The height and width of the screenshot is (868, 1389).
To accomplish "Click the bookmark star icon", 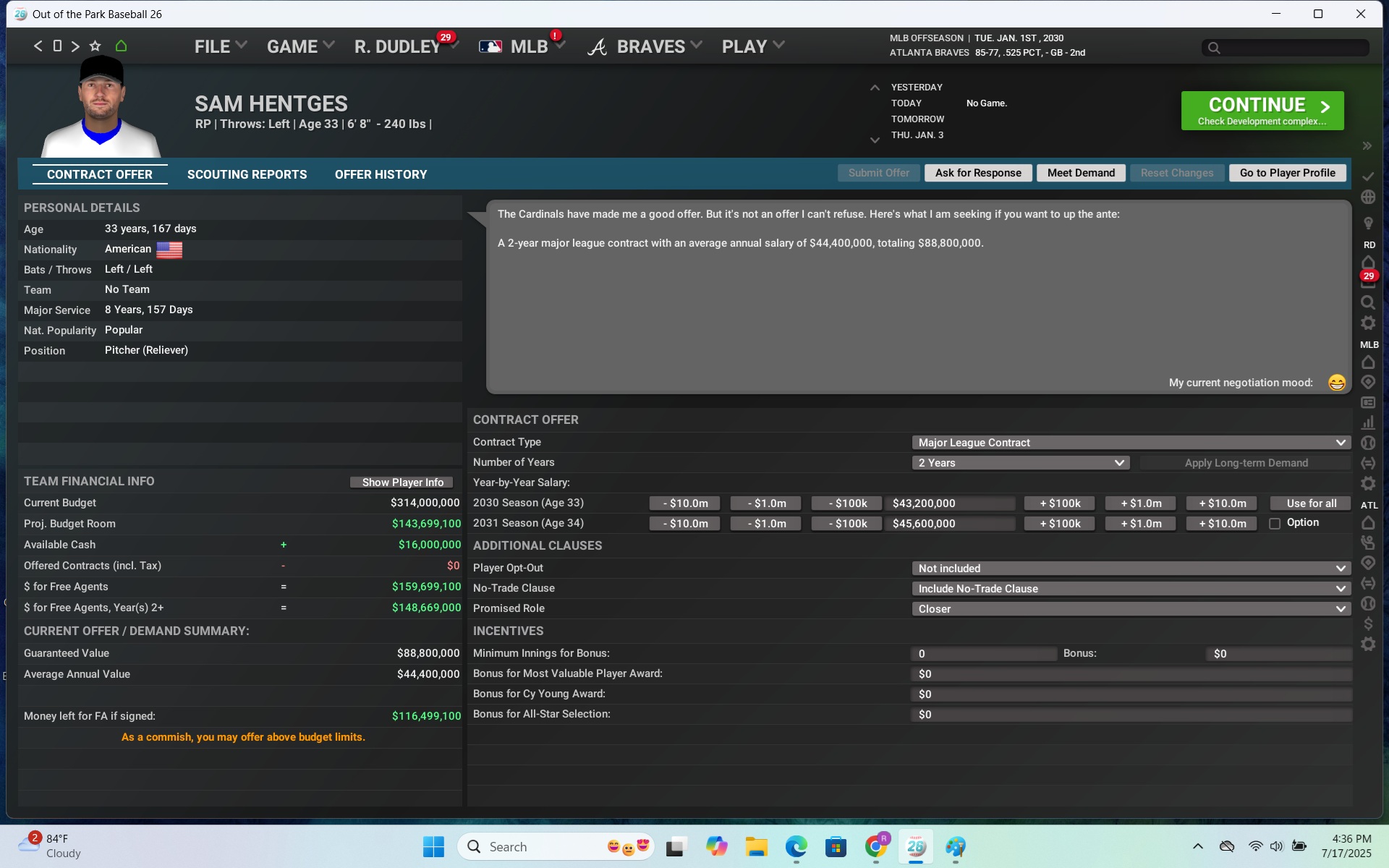I will [95, 46].
